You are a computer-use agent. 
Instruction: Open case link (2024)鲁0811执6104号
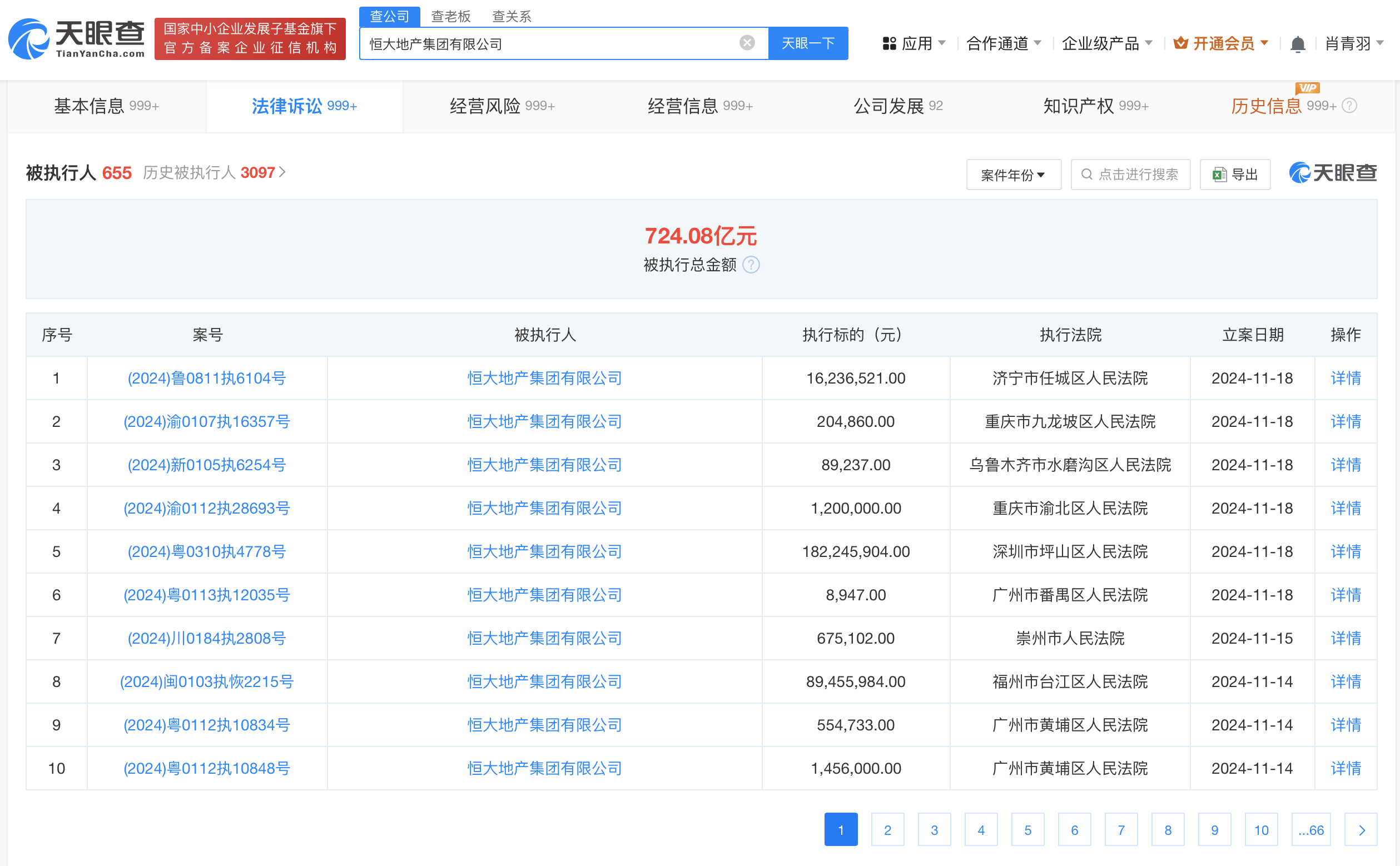point(207,378)
